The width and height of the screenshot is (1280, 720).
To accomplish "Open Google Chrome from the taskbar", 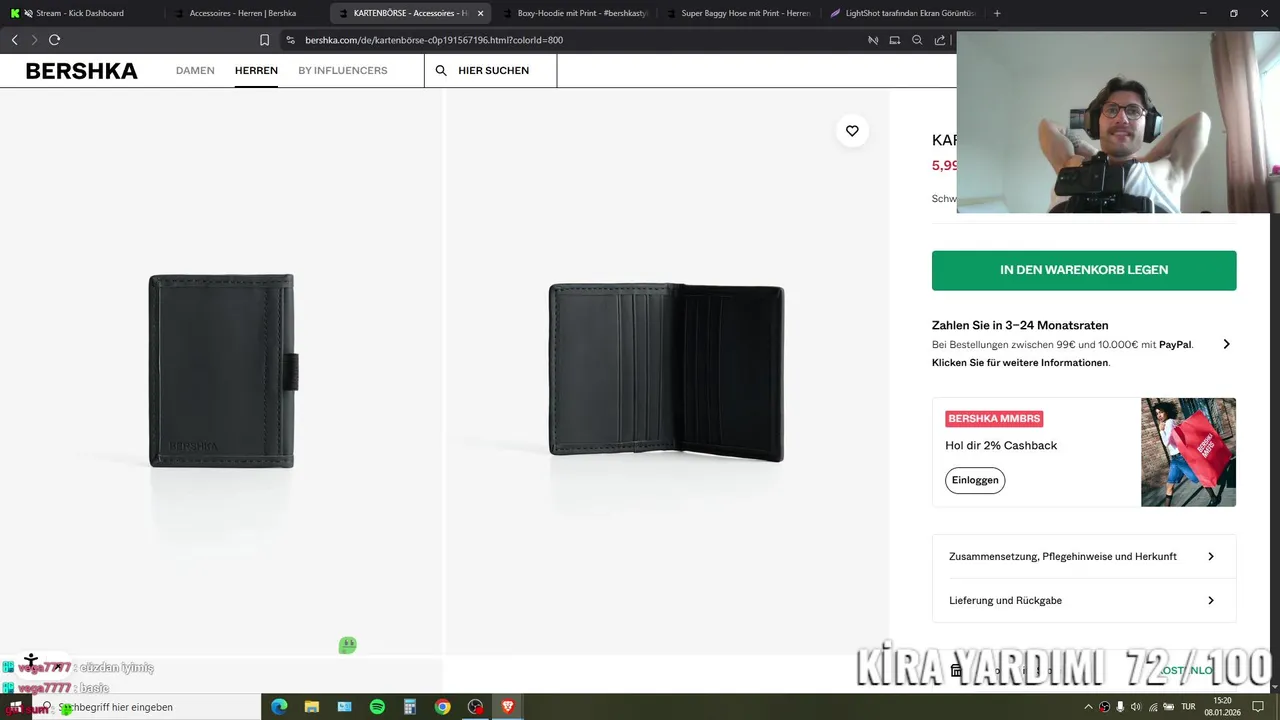I will point(442,707).
